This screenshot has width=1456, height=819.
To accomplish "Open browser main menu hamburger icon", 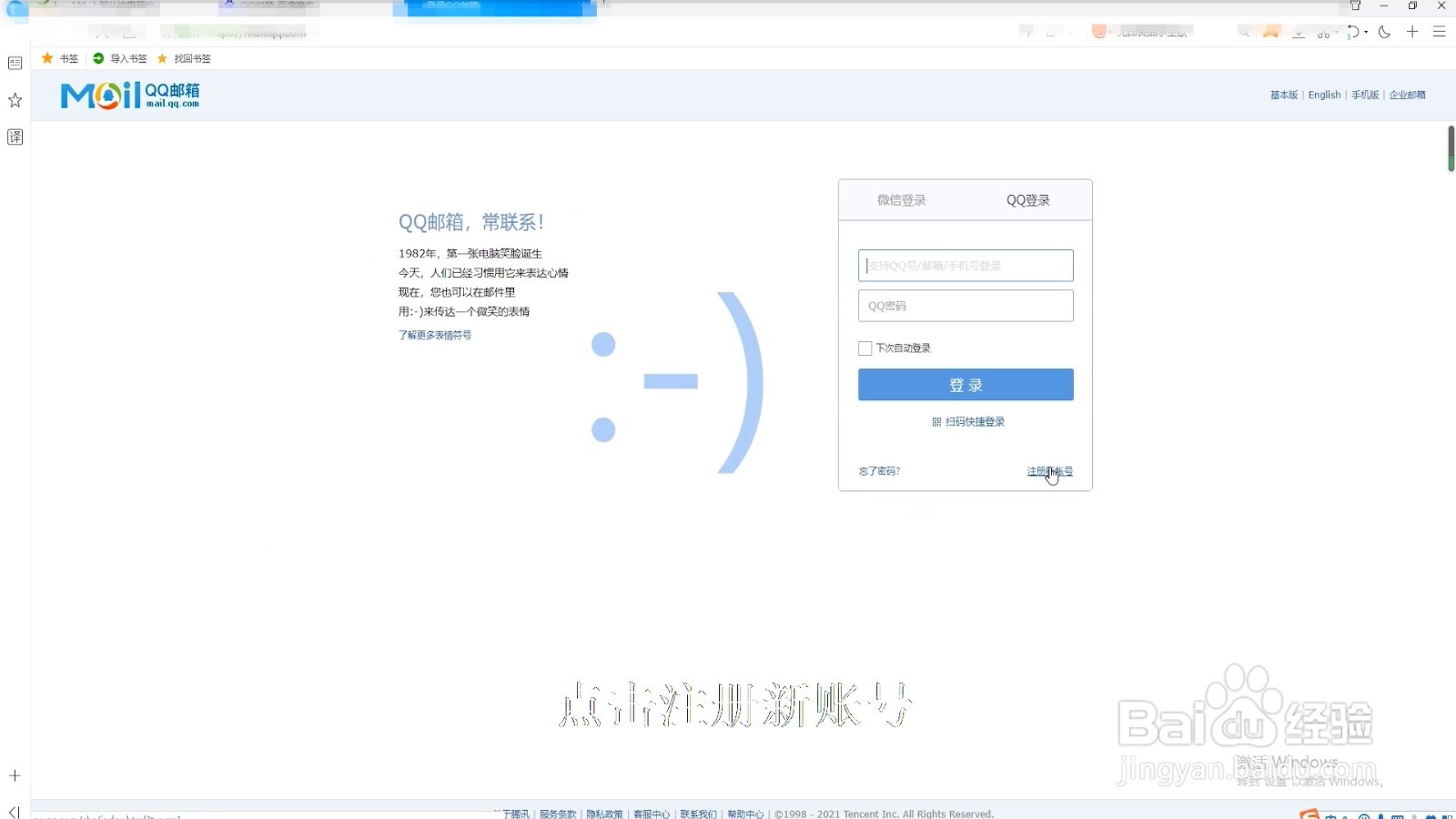I will (1440, 32).
